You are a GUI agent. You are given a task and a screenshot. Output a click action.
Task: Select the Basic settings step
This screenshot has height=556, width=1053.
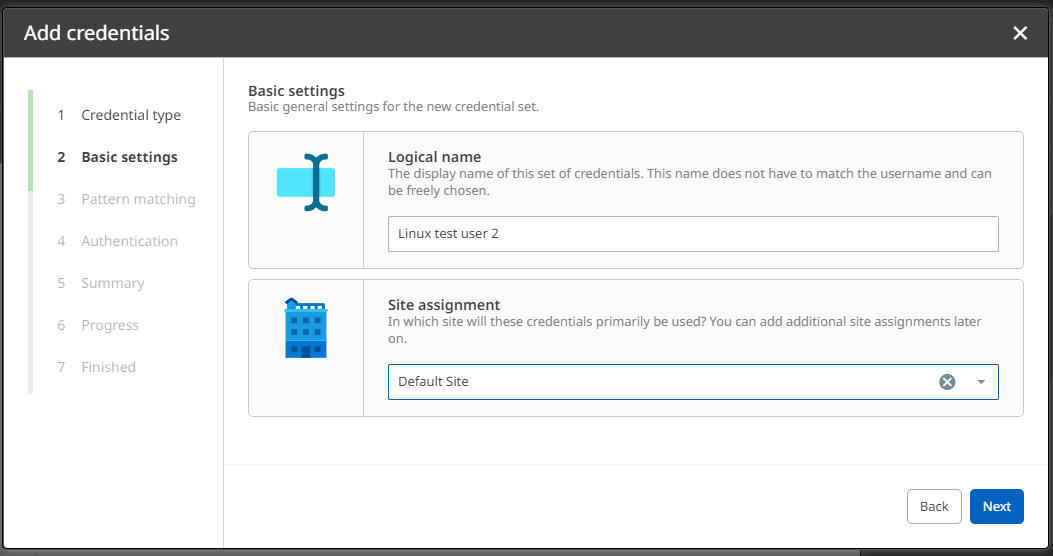[129, 157]
